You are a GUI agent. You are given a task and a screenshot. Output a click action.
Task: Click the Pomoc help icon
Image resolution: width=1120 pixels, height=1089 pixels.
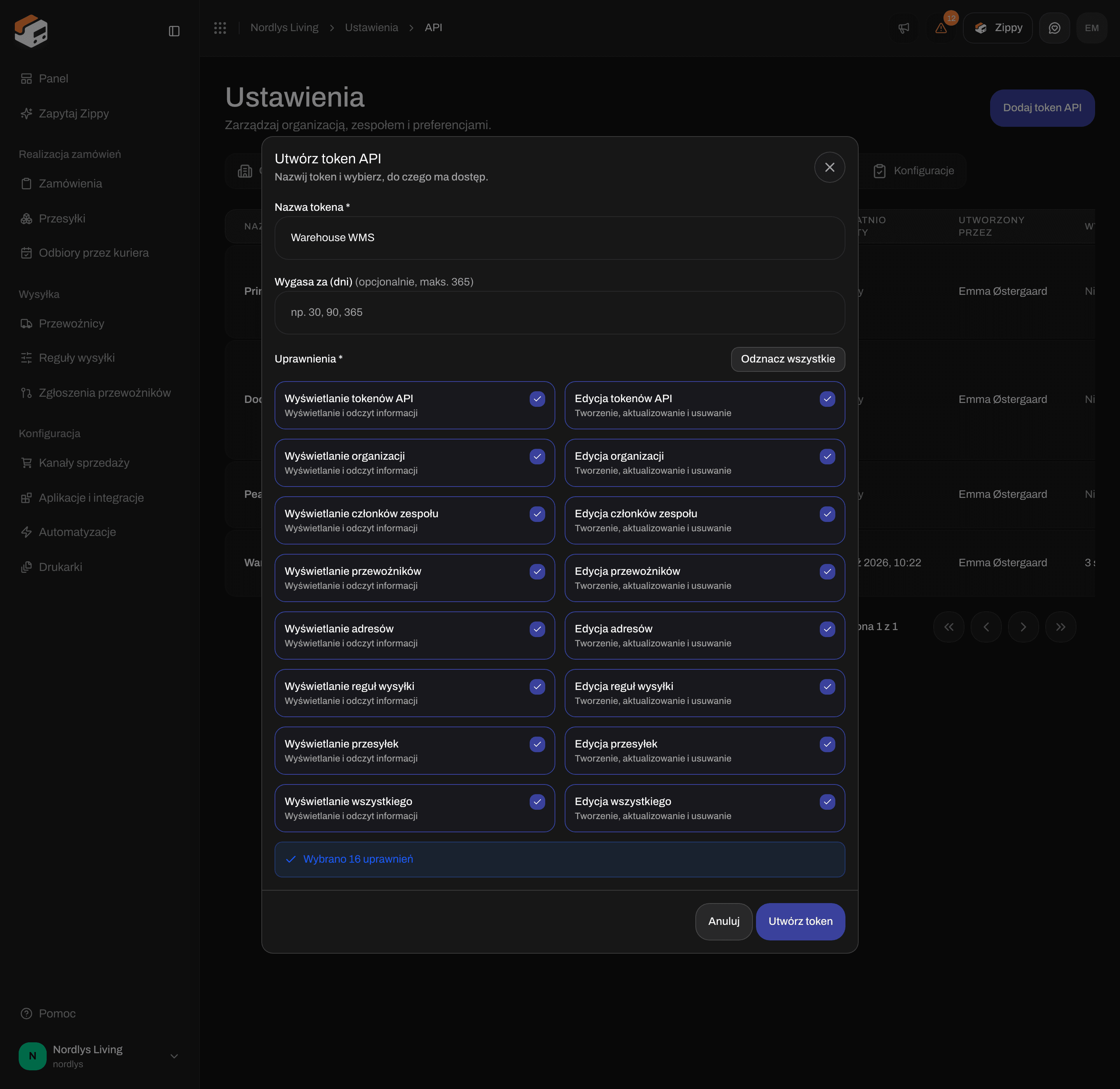click(x=26, y=1014)
